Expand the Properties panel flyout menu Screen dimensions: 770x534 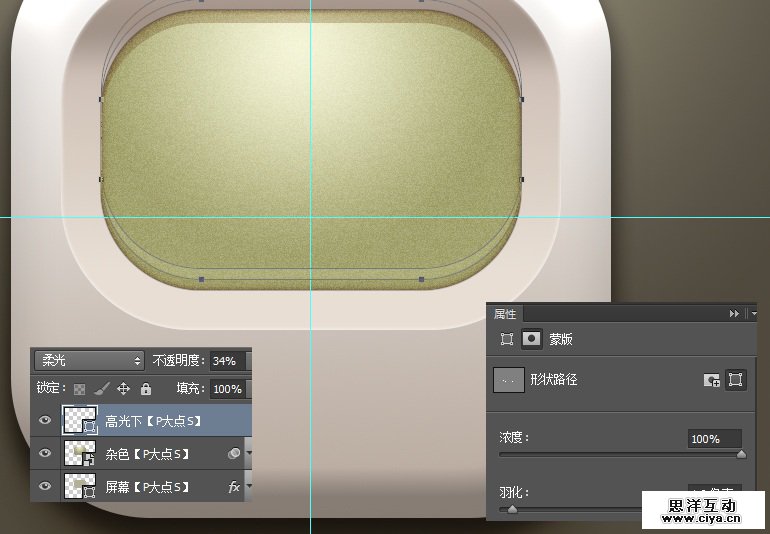tap(754, 313)
